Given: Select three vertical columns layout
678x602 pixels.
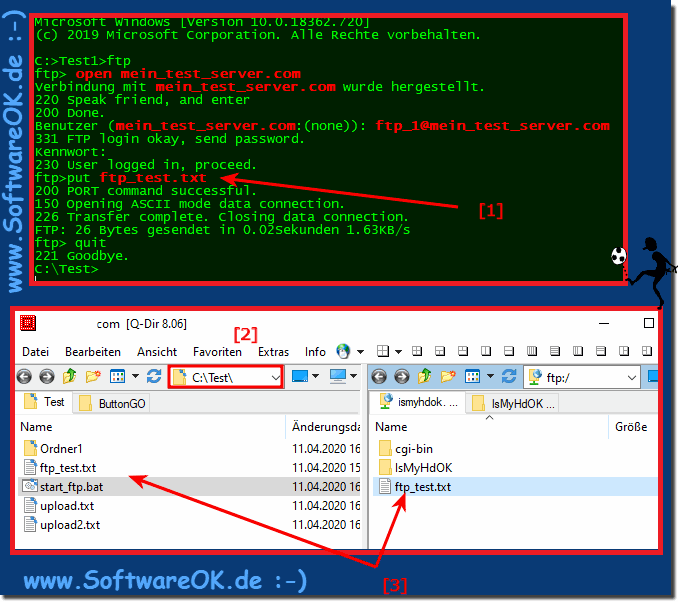Looking at the screenshot, I should click(578, 351).
